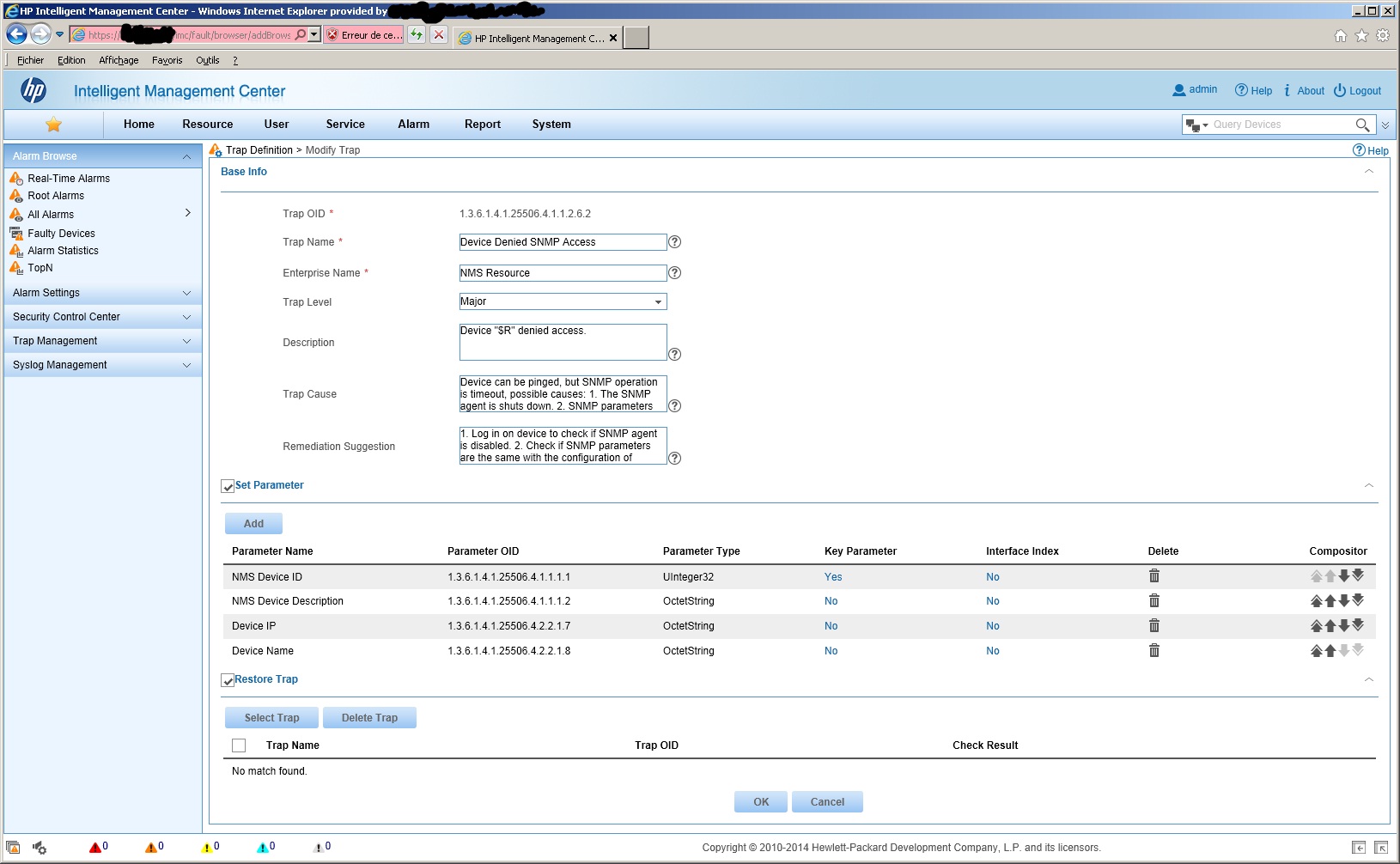Click the browser back arrow
Image resolution: width=1400 pixels, height=864 pixels.
[x=16, y=34]
